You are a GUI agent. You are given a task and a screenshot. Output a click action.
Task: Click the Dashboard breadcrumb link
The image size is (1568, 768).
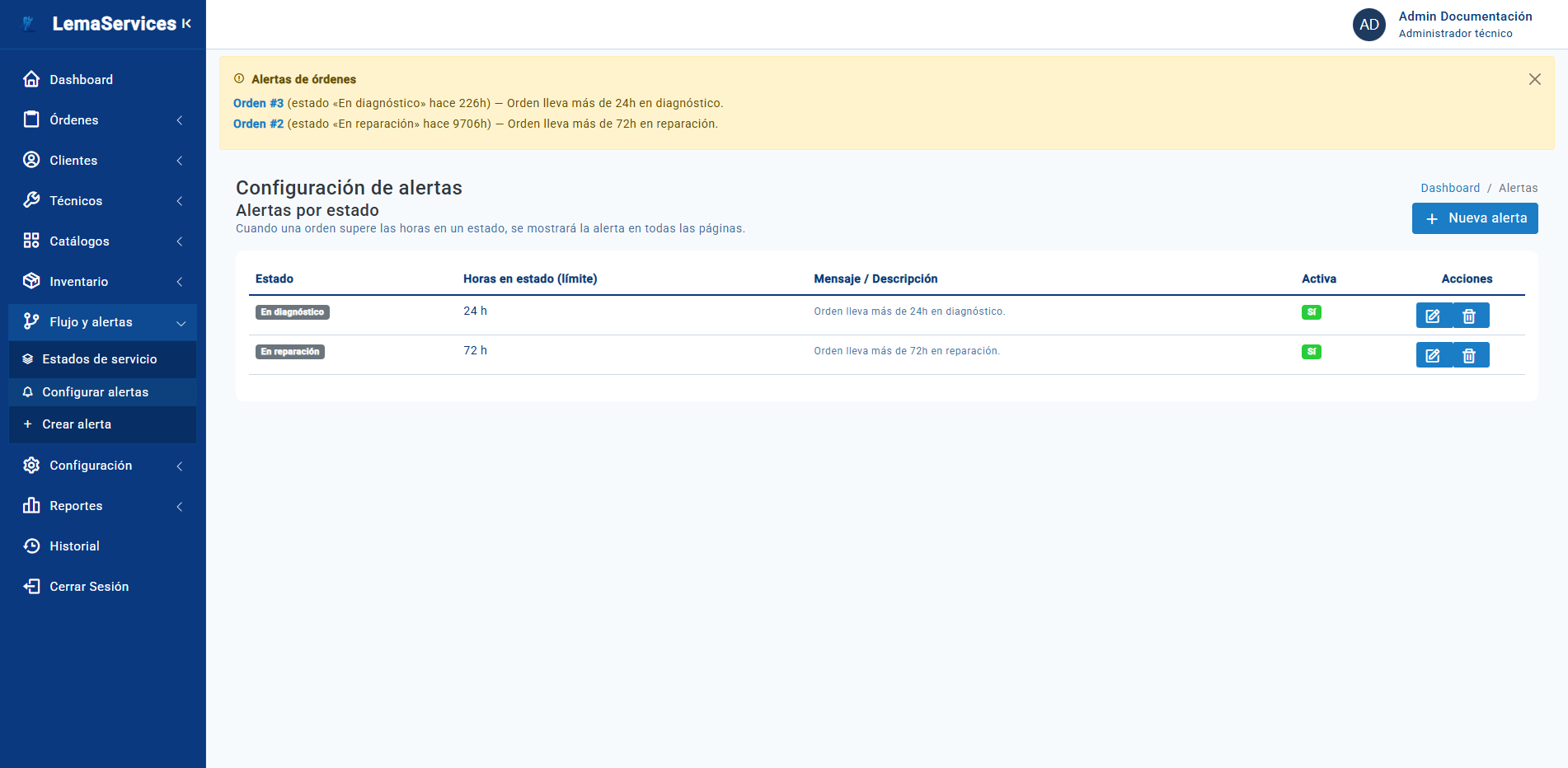click(x=1449, y=188)
